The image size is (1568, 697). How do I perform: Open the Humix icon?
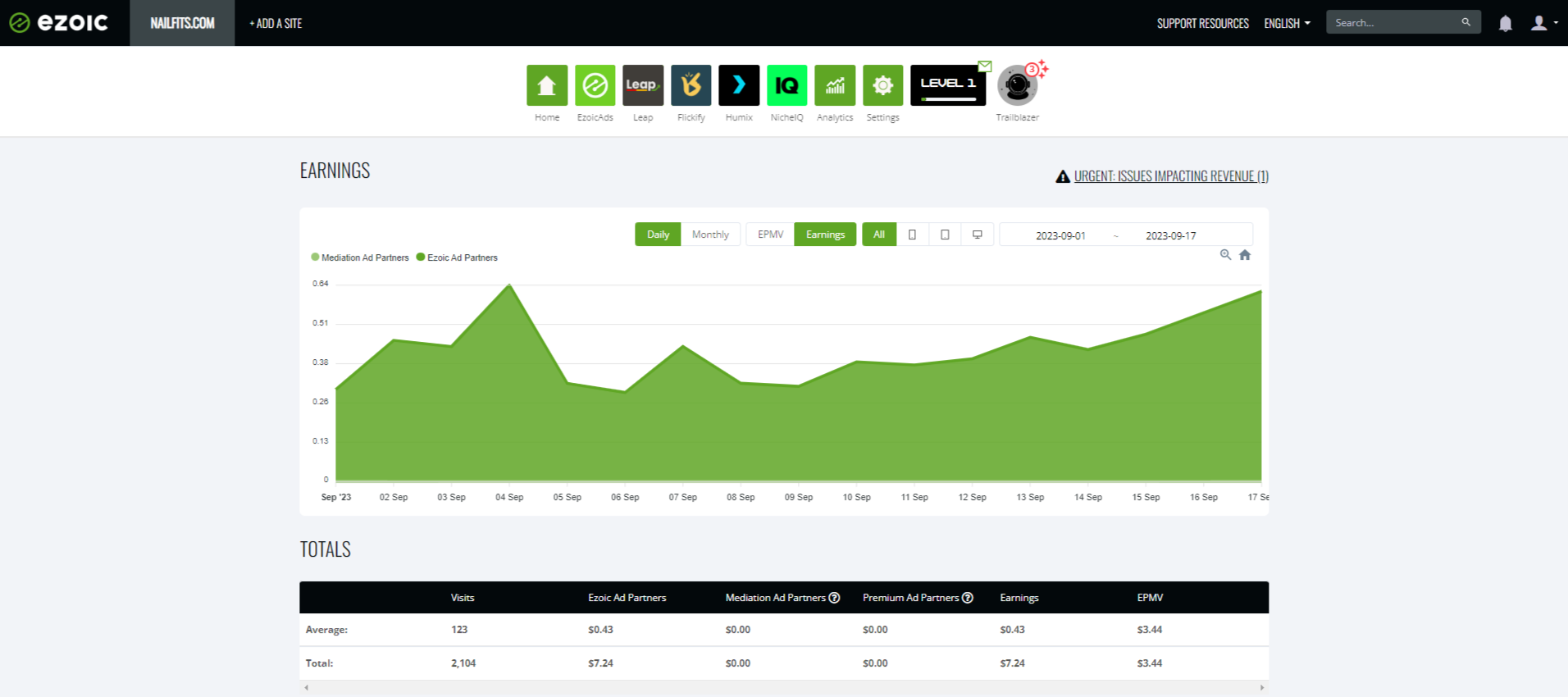tap(739, 85)
